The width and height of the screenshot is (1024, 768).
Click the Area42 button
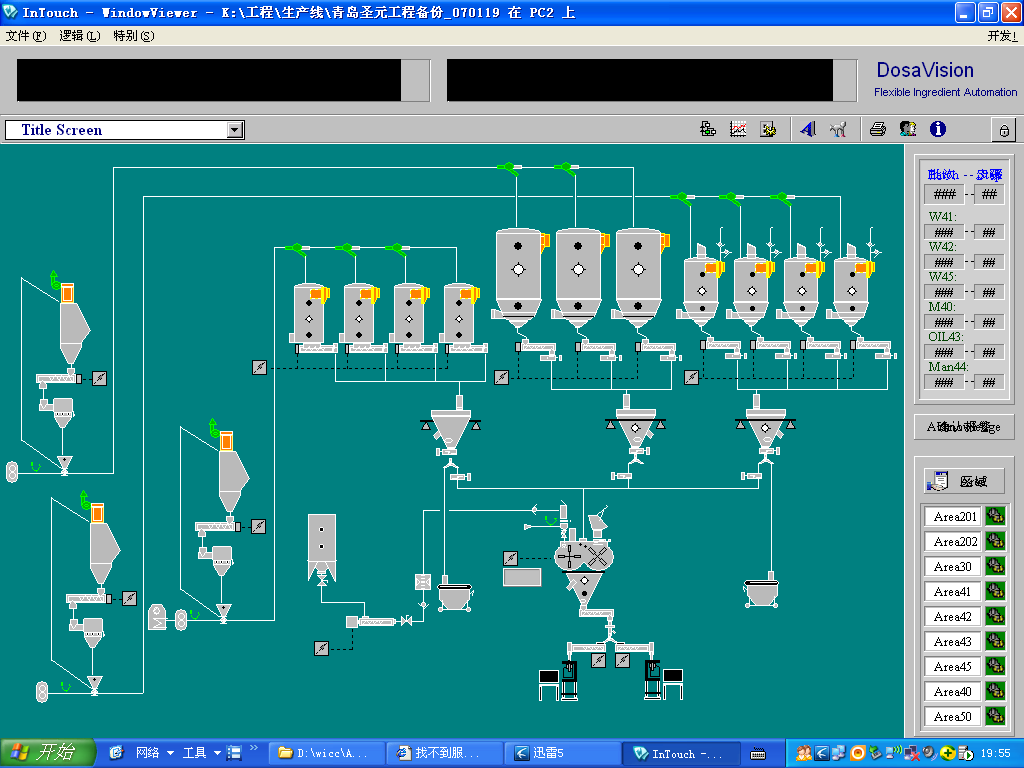952,617
